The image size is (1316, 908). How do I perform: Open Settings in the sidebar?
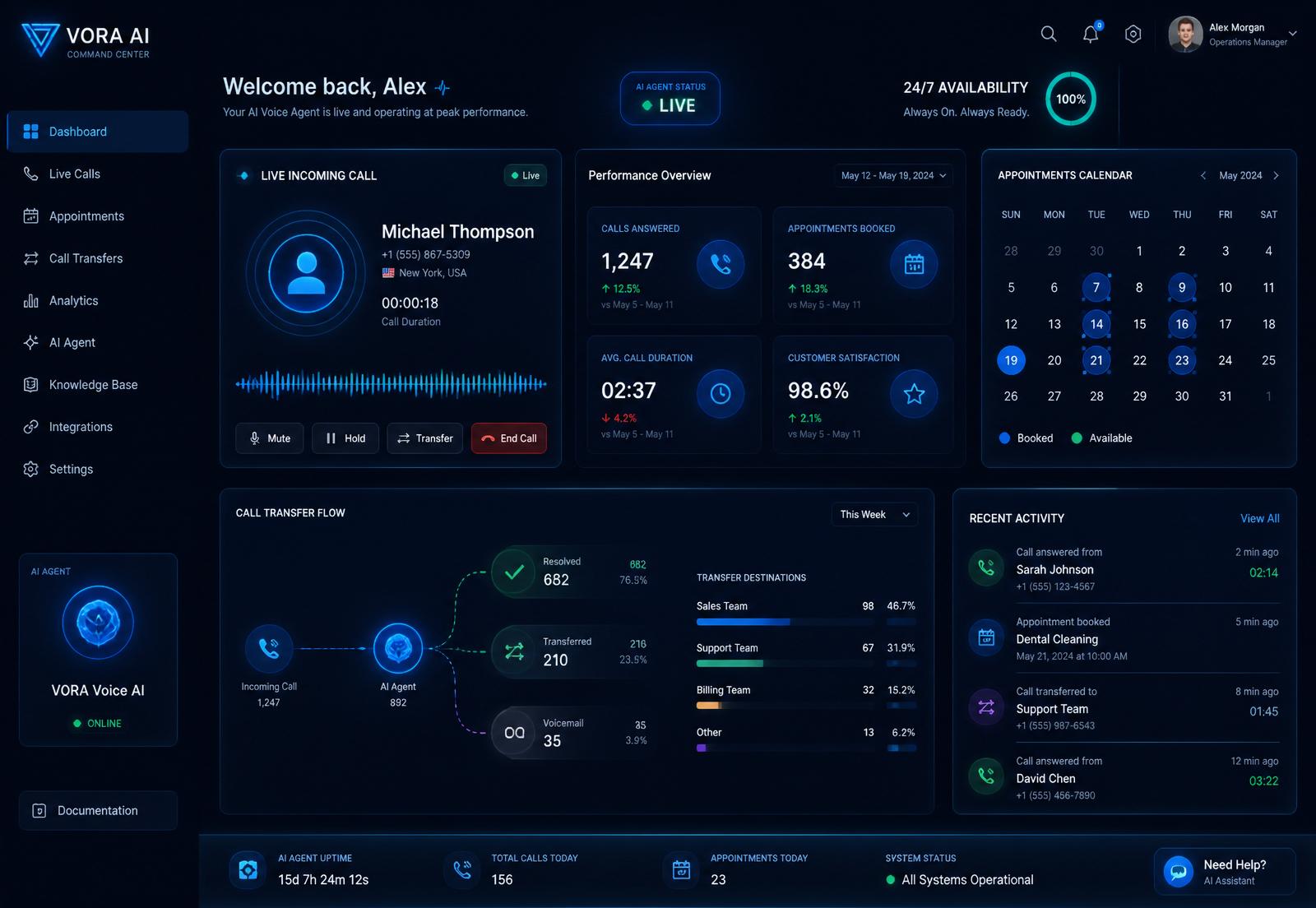(98, 469)
